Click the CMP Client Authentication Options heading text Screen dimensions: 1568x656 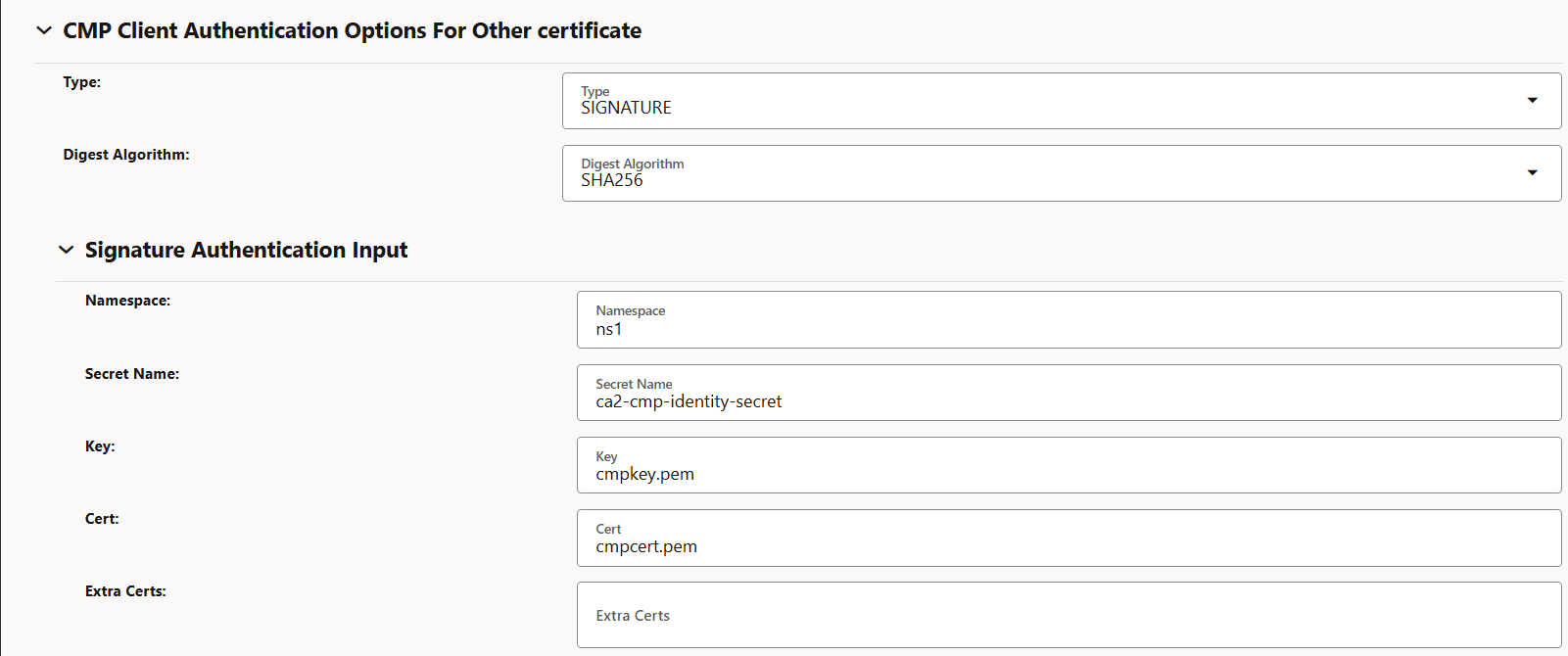352,30
